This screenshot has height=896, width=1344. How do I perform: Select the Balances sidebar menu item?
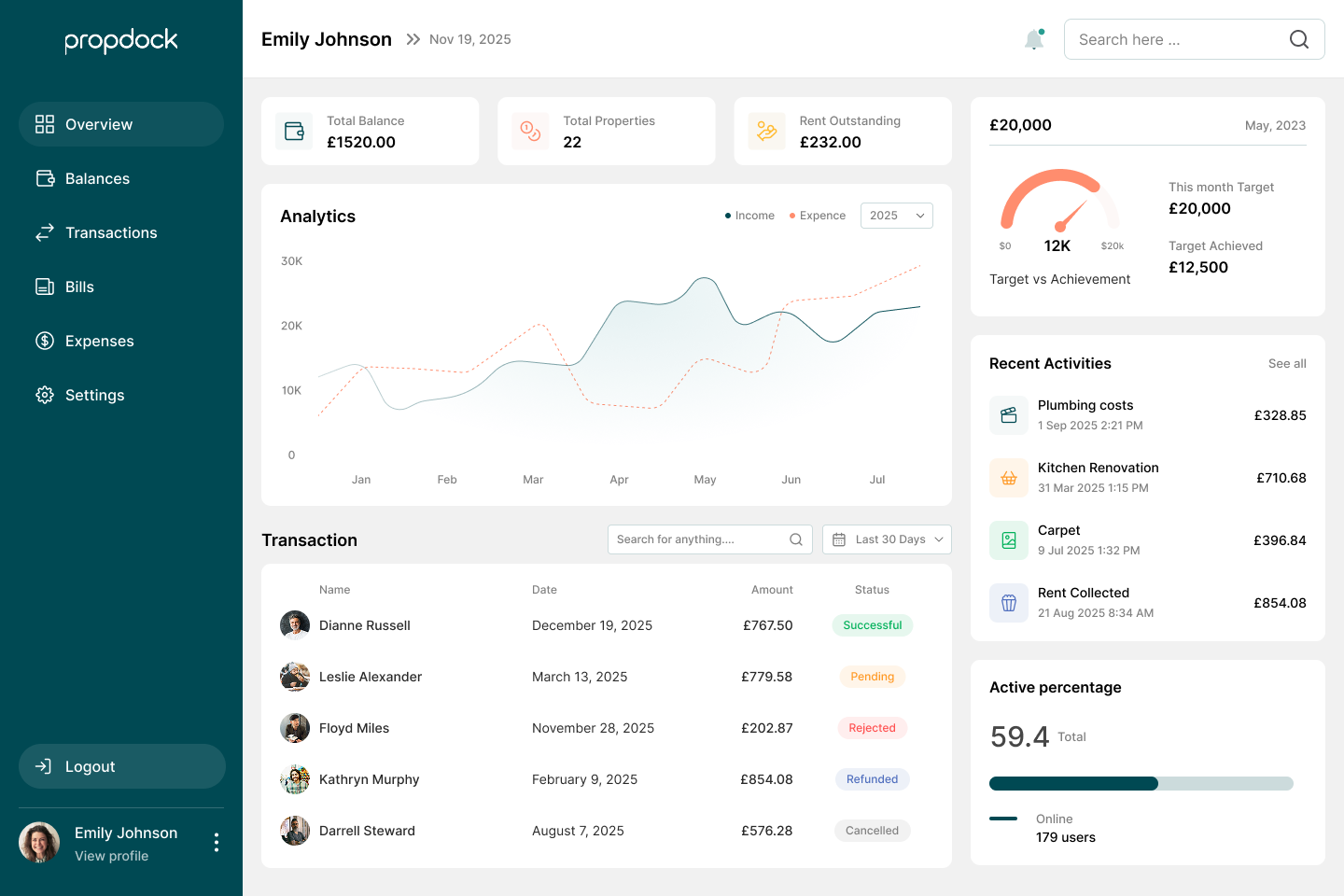click(x=96, y=177)
